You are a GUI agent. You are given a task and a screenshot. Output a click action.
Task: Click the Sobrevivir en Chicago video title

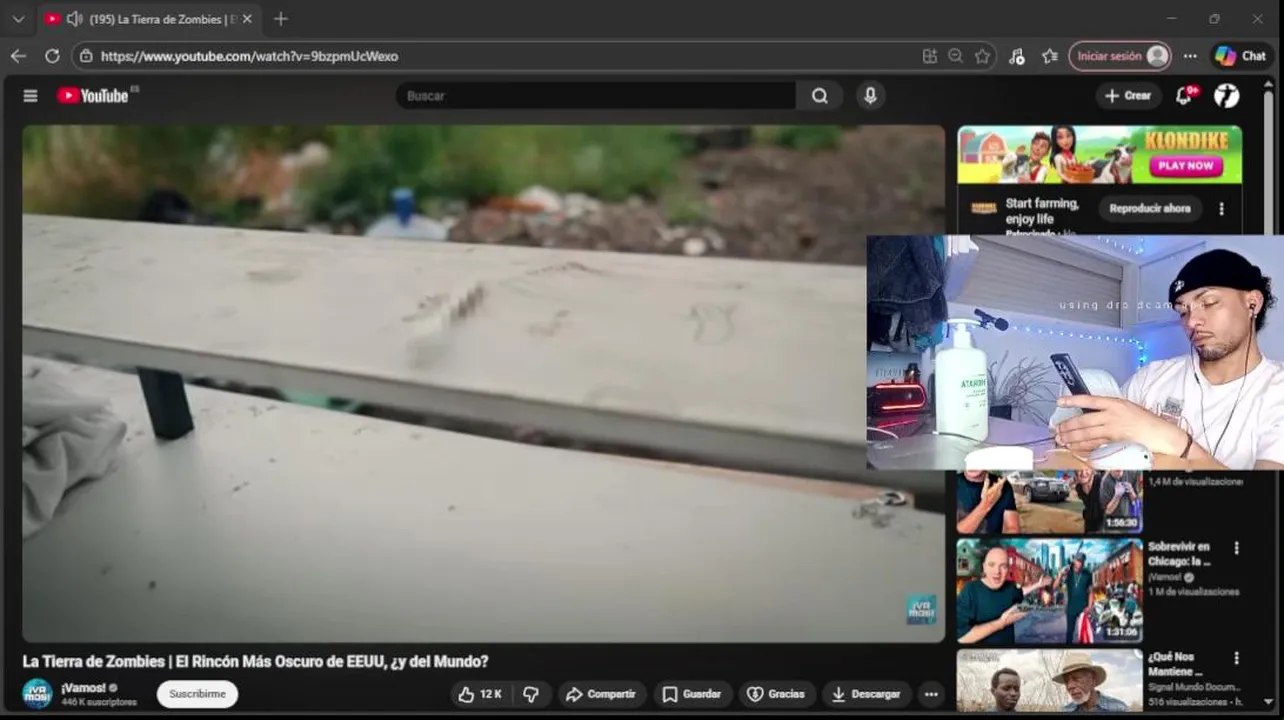pos(1179,554)
